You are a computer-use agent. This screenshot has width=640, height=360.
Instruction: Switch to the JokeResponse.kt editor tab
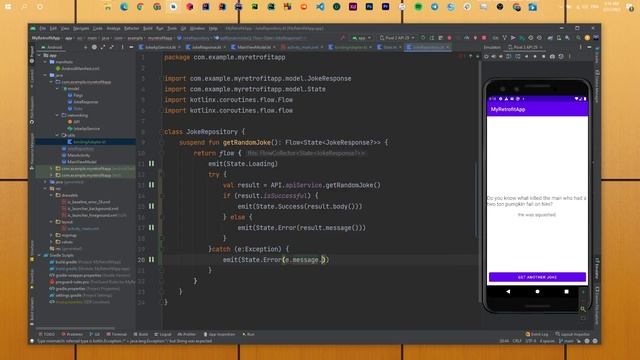click(206, 47)
